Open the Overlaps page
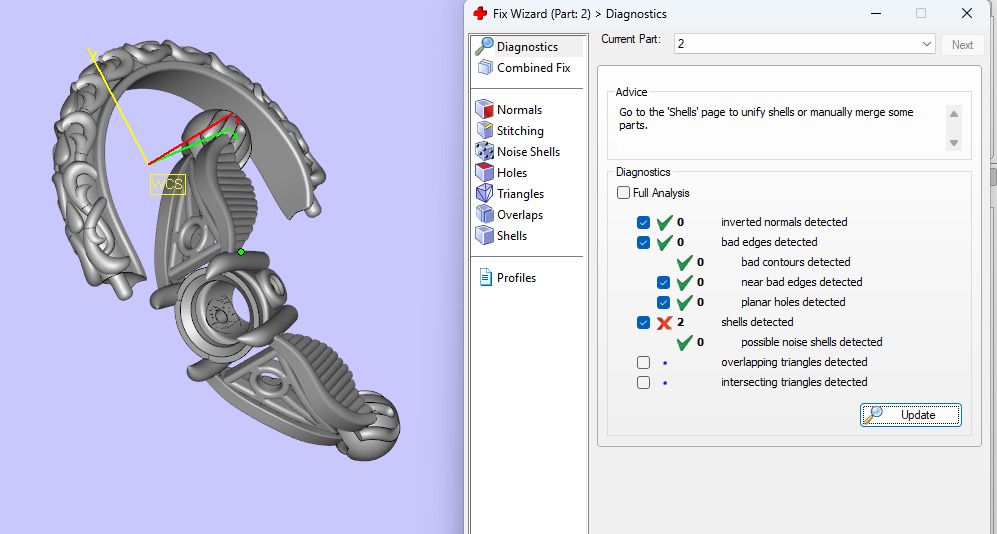997x534 pixels. (x=519, y=214)
